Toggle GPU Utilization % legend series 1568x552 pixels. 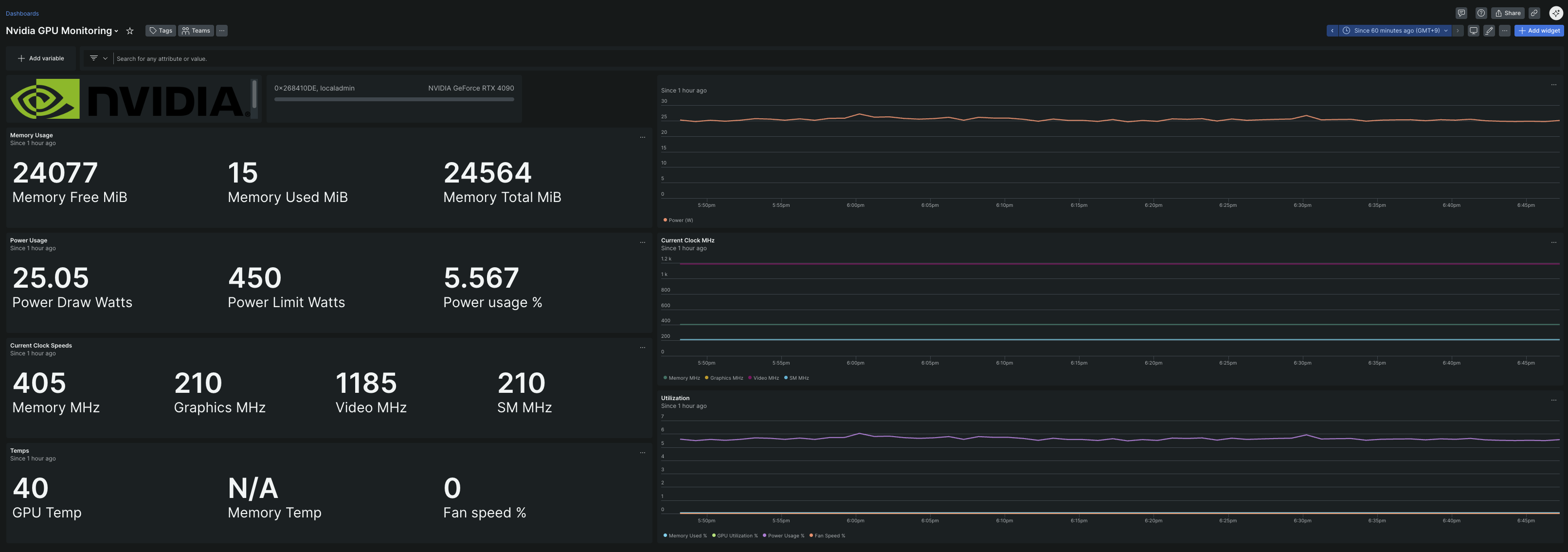click(737, 536)
